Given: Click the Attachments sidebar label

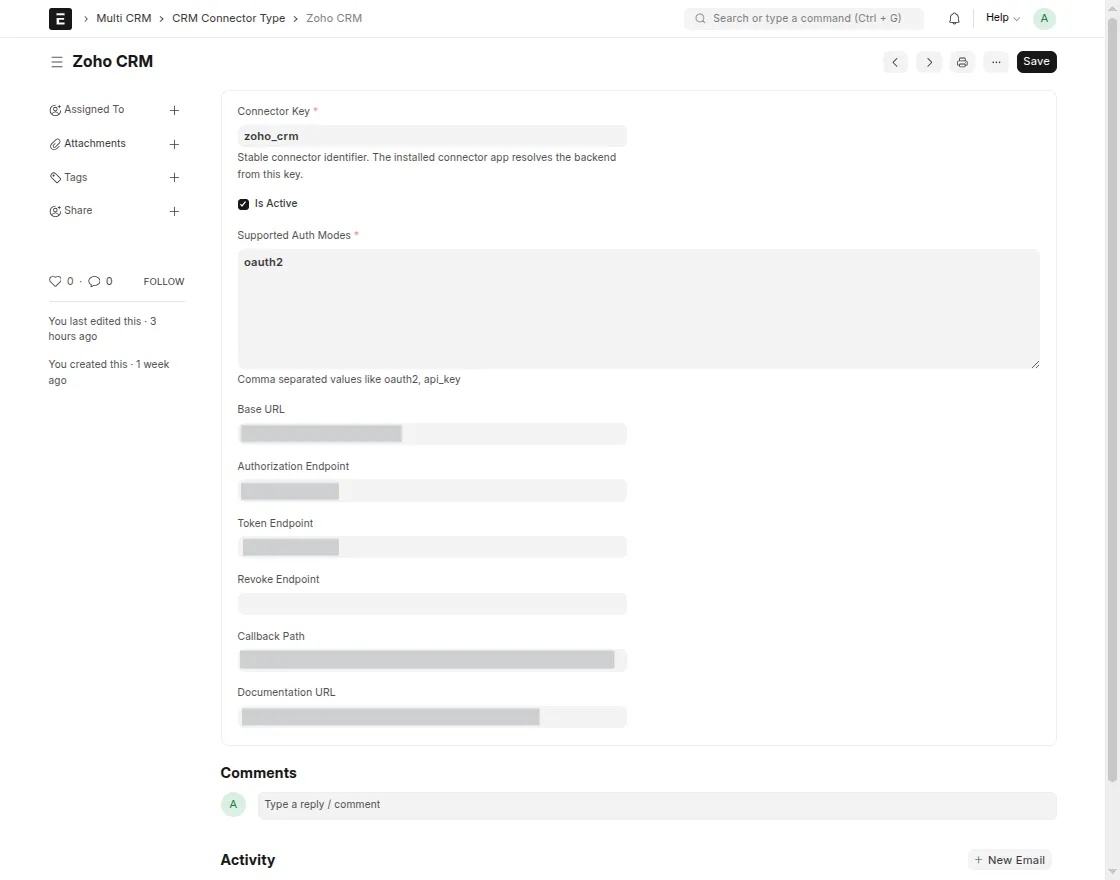Looking at the screenshot, I should (95, 144).
